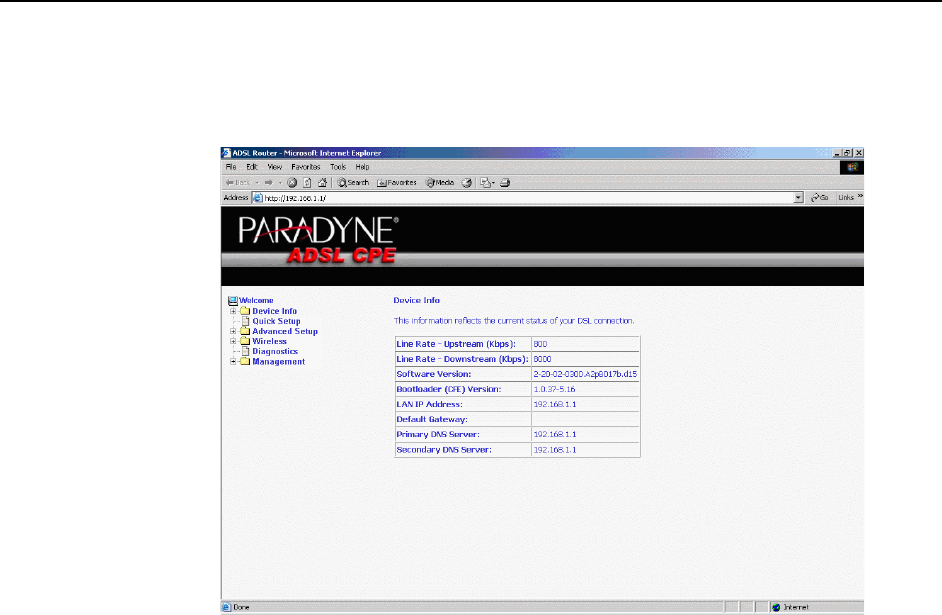
Task: Open the Tools menu
Action: pos(338,166)
